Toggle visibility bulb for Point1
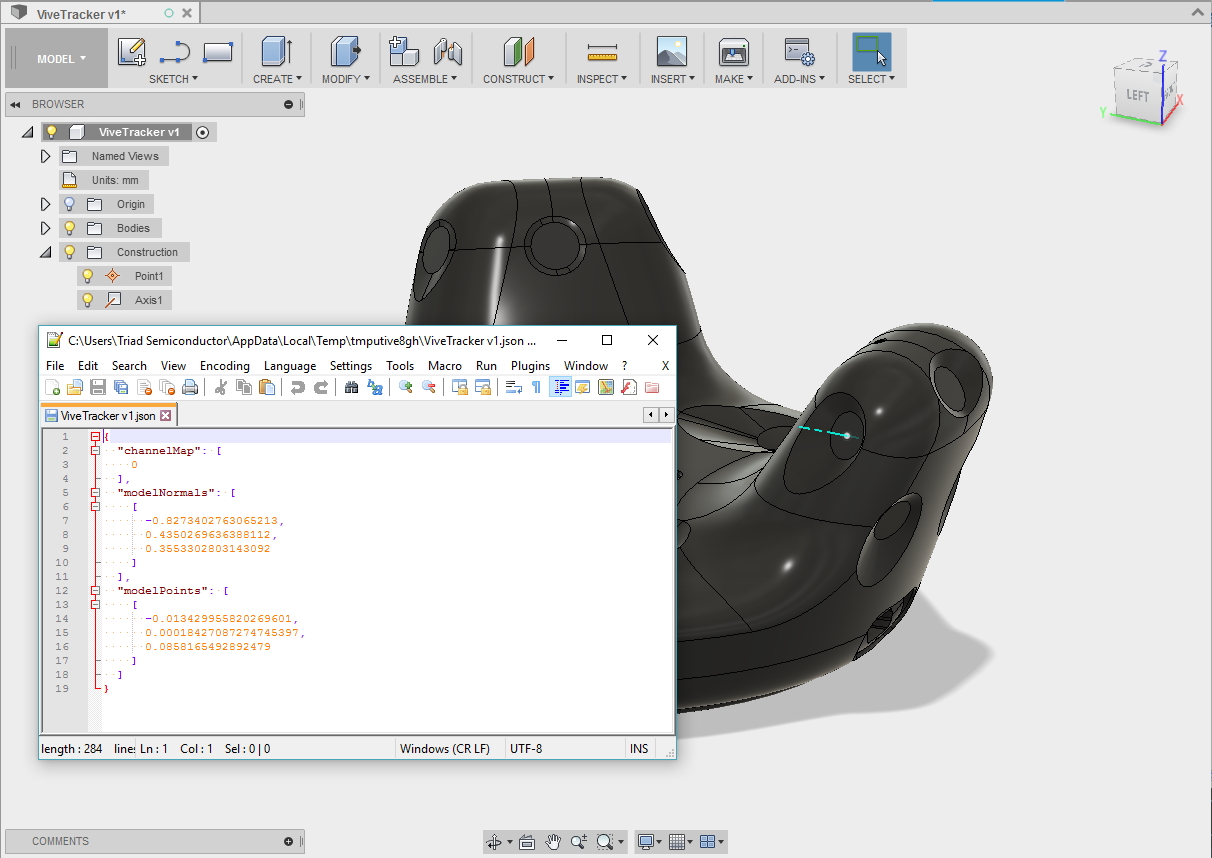 pos(88,276)
